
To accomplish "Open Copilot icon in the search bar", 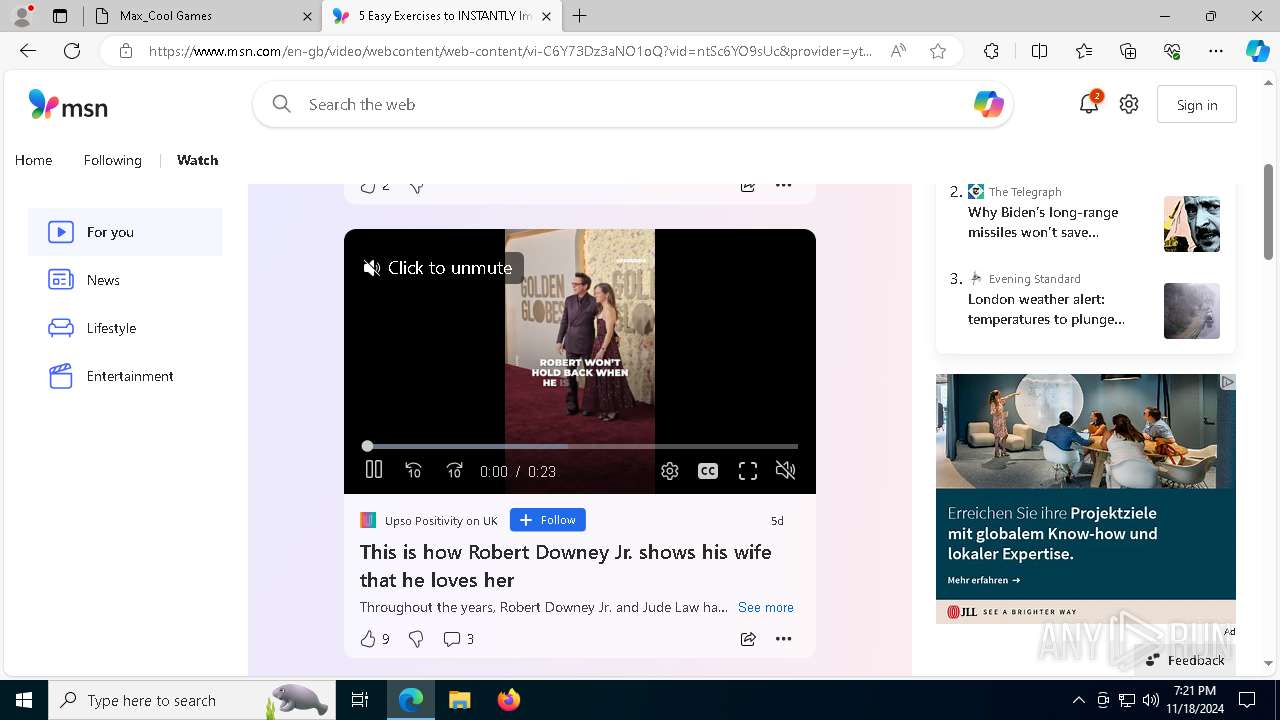I will click(988, 104).
